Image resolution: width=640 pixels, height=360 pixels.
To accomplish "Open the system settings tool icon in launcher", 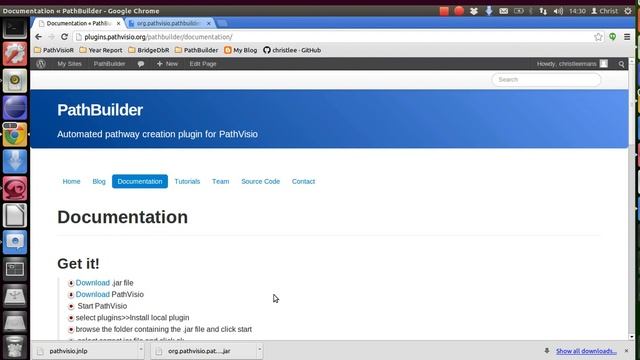I will (15, 54).
